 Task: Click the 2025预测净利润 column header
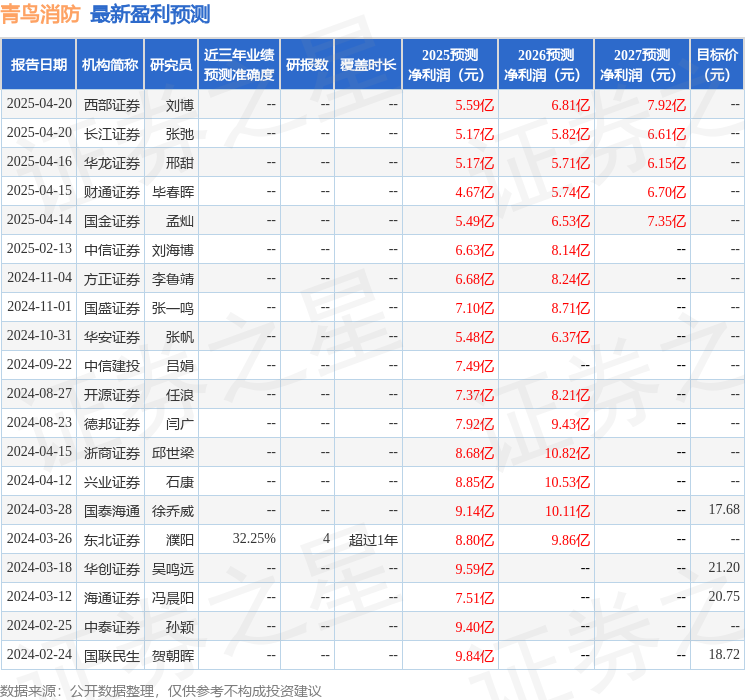click(x=450, y=65)
